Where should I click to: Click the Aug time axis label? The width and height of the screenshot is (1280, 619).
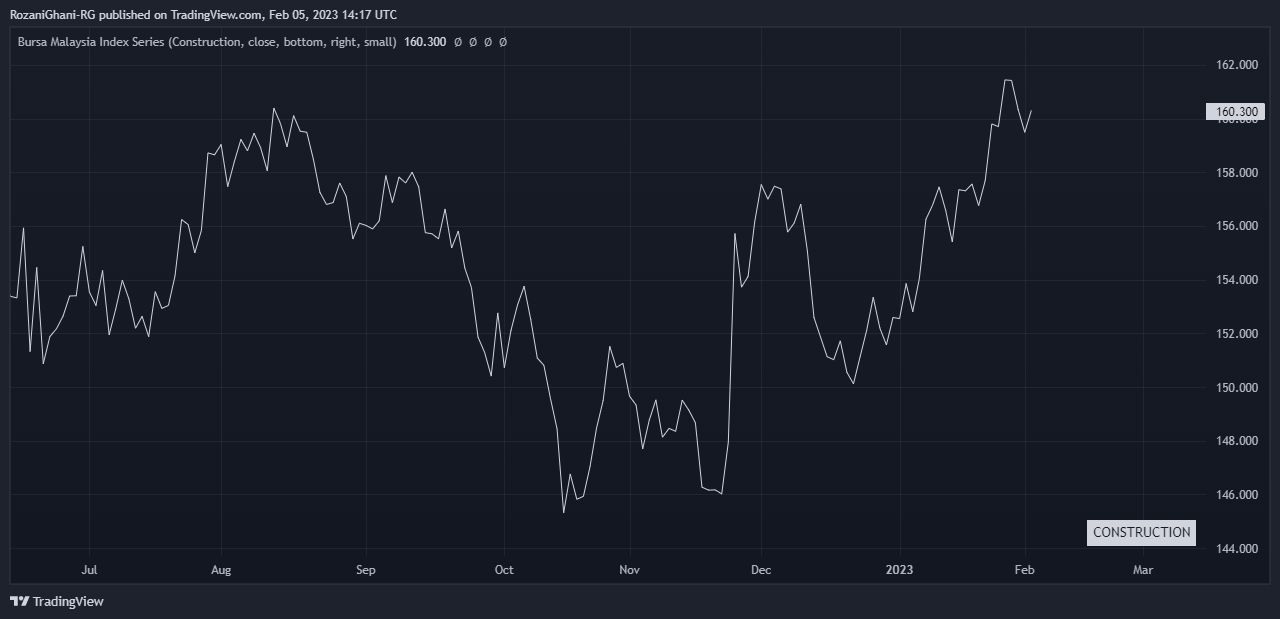point(221,570)
